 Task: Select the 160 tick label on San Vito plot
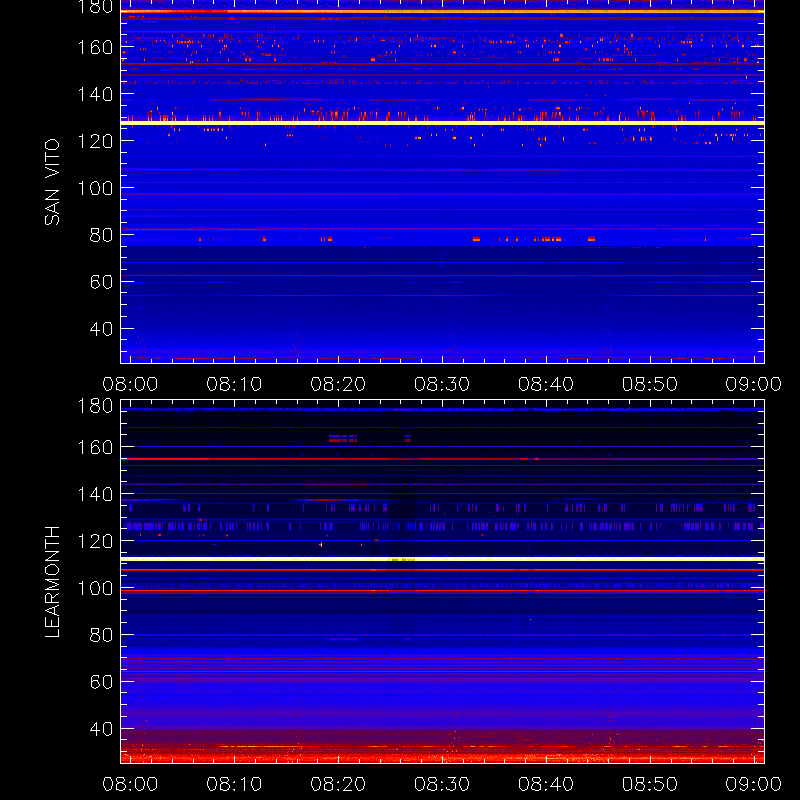(95, 47)
